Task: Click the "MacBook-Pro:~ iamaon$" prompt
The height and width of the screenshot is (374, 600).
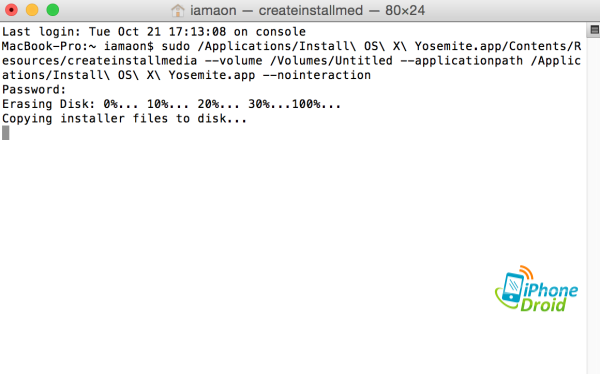Action: (x=78, y=46)
